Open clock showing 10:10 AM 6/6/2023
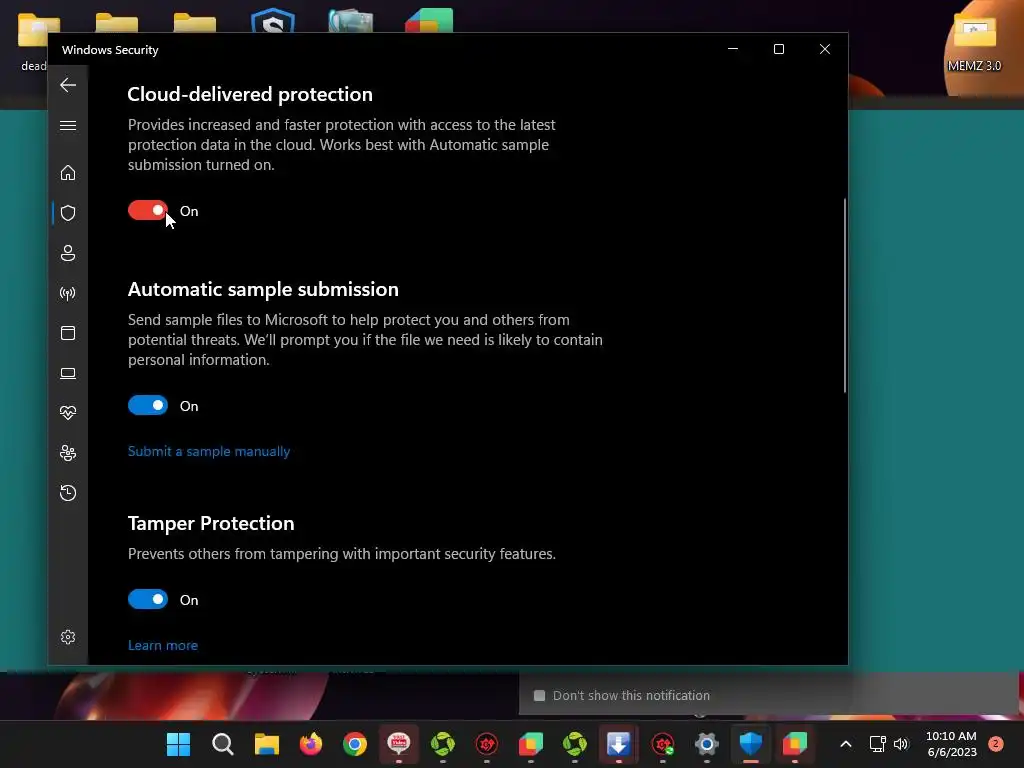 [952, 744]
